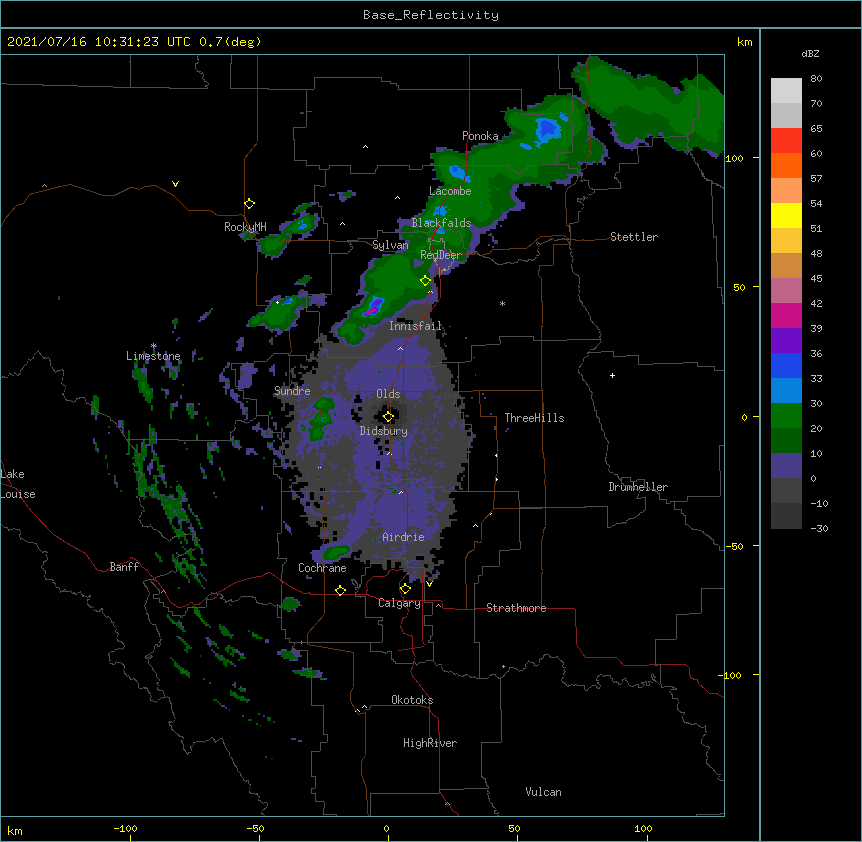Viewport: 862px width, 842px height.
Task: Click the white plus marker north of Drumheller
Action: tap(612, 375)
